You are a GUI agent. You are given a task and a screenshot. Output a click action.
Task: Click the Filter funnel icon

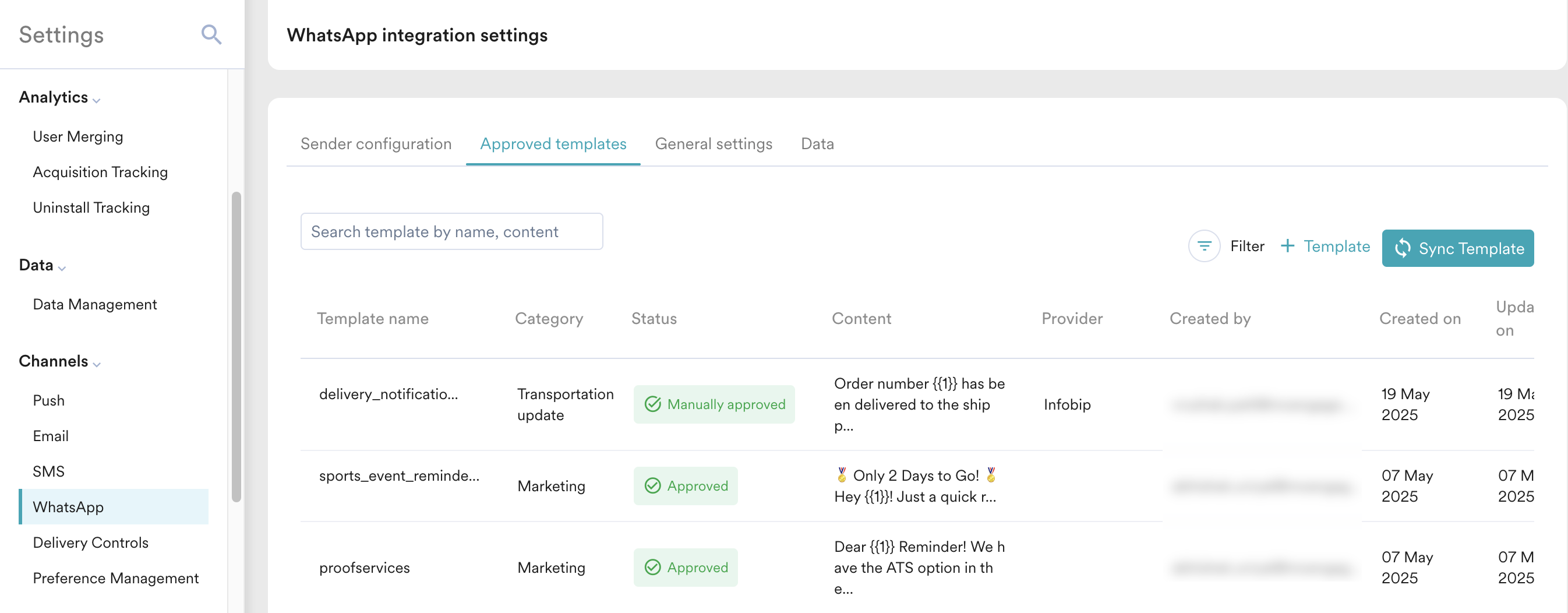click(1203, 246)
